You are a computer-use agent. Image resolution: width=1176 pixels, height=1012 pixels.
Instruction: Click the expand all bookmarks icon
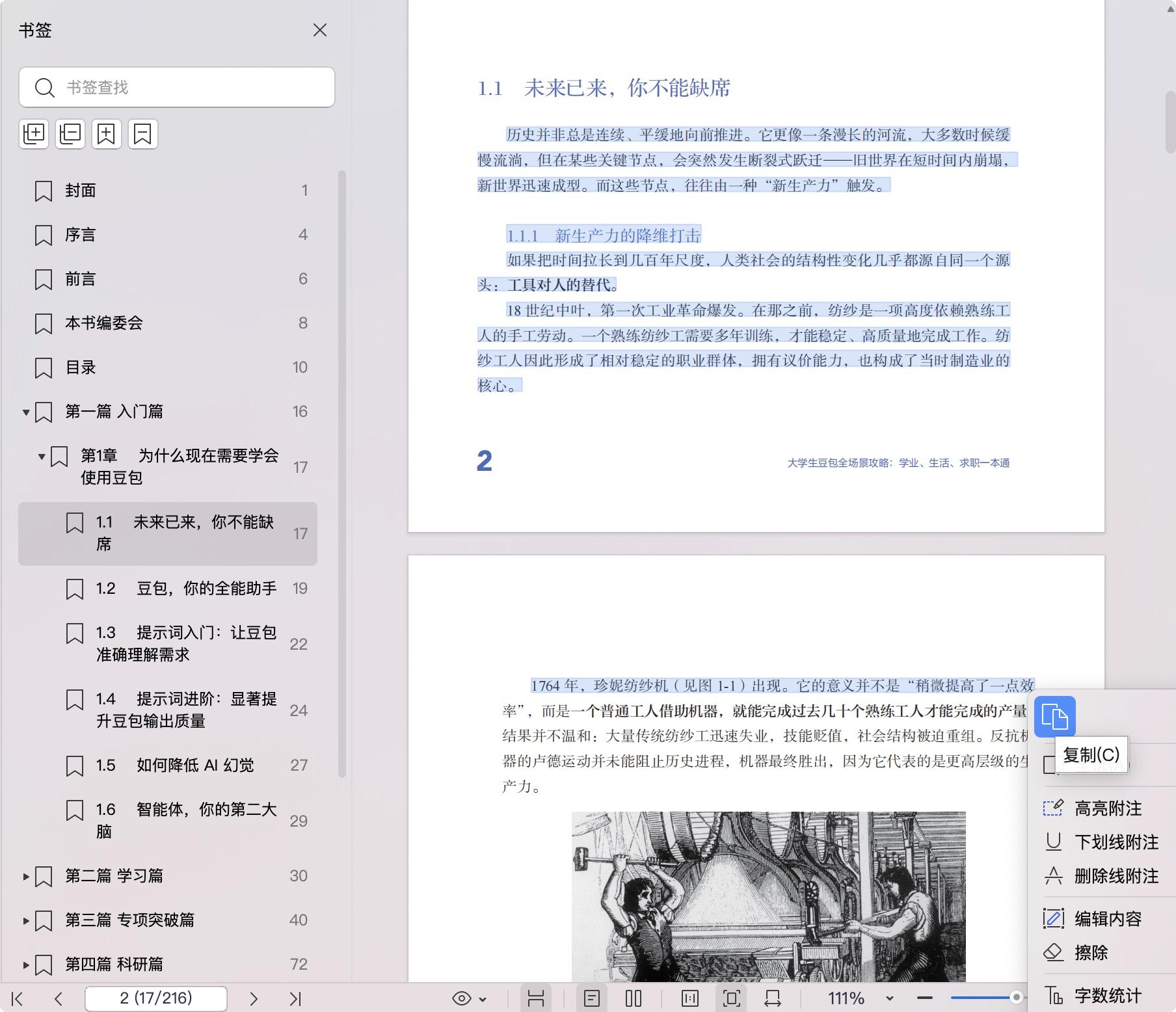click(34, 134)
